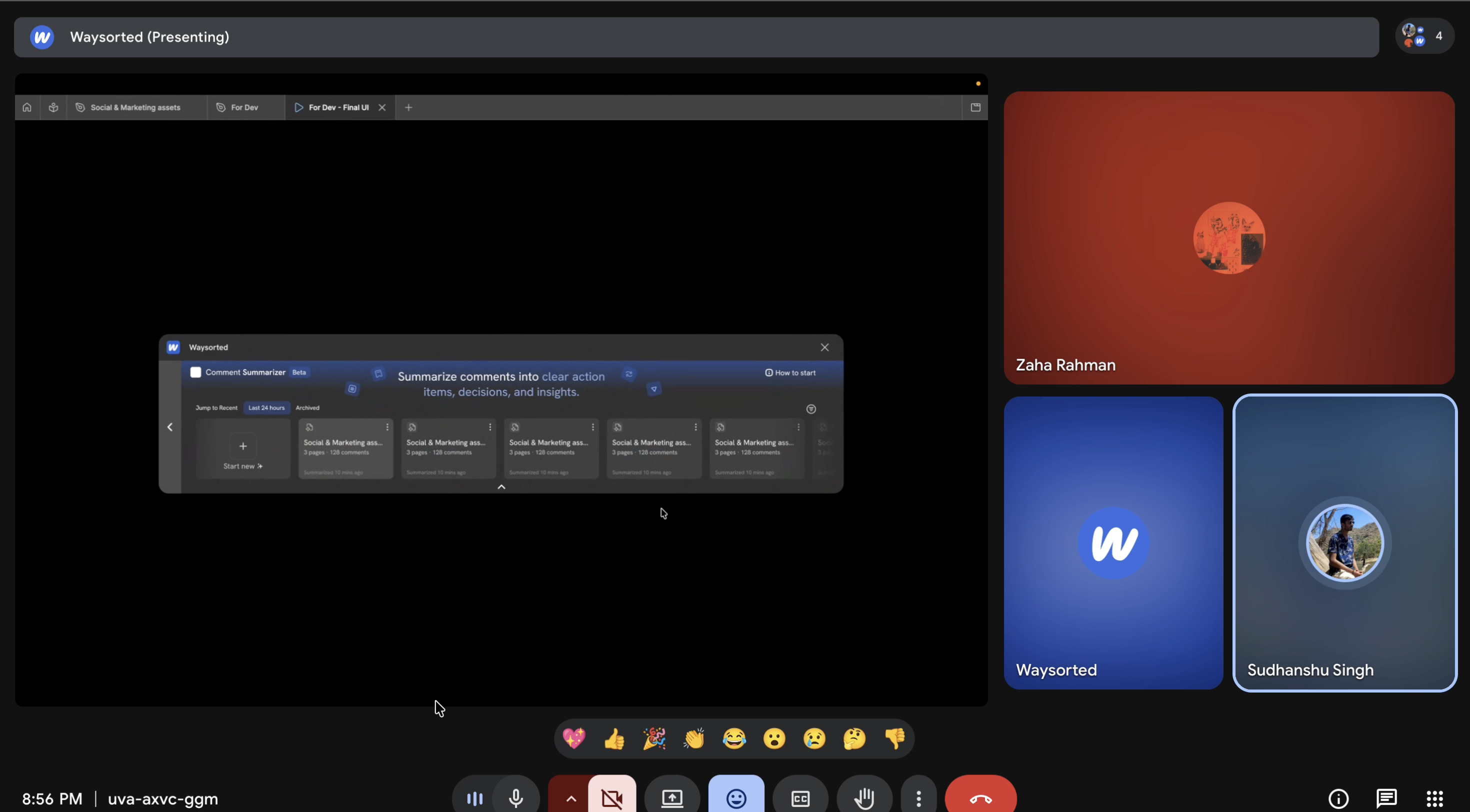
Task: Send the sparkling heart reaction
Action: click(573, 738)
